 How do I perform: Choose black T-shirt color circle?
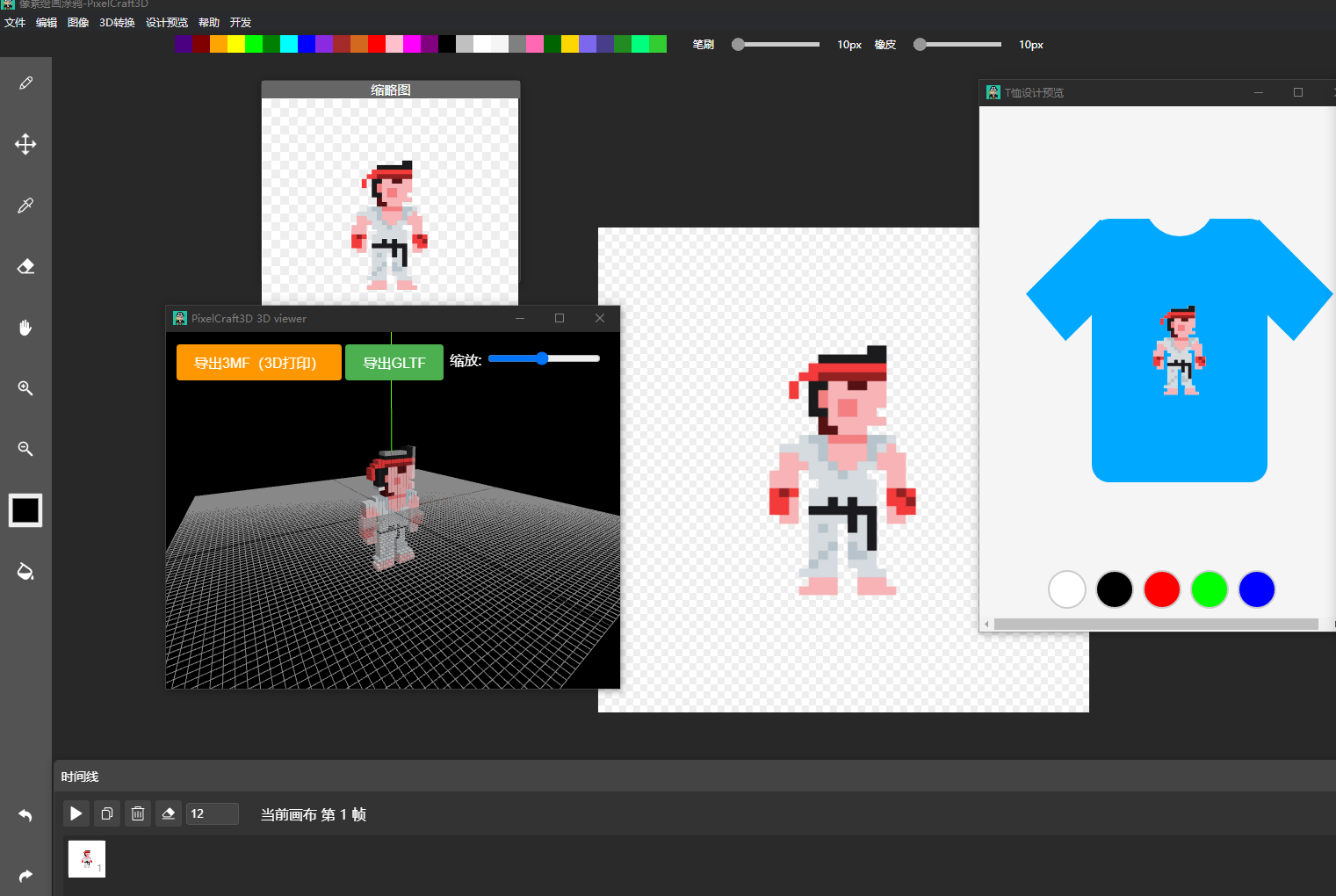pyautogui.click(x=1115, y=589)
